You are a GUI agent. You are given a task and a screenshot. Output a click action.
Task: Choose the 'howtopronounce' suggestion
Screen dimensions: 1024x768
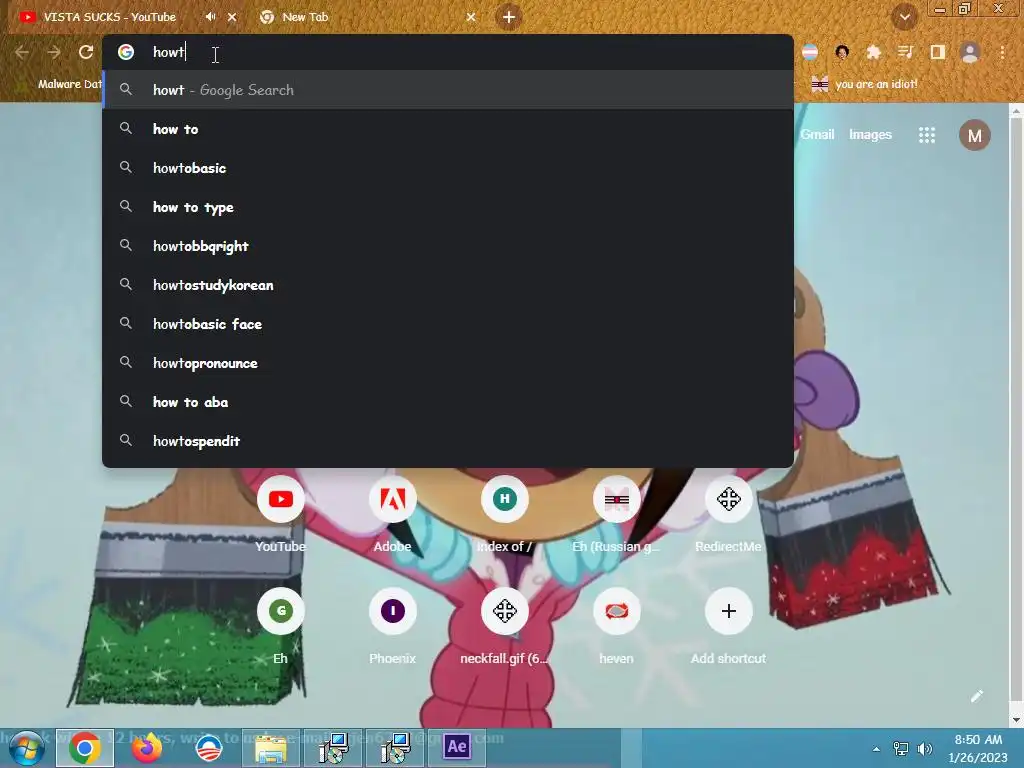[x=448, y=363]
